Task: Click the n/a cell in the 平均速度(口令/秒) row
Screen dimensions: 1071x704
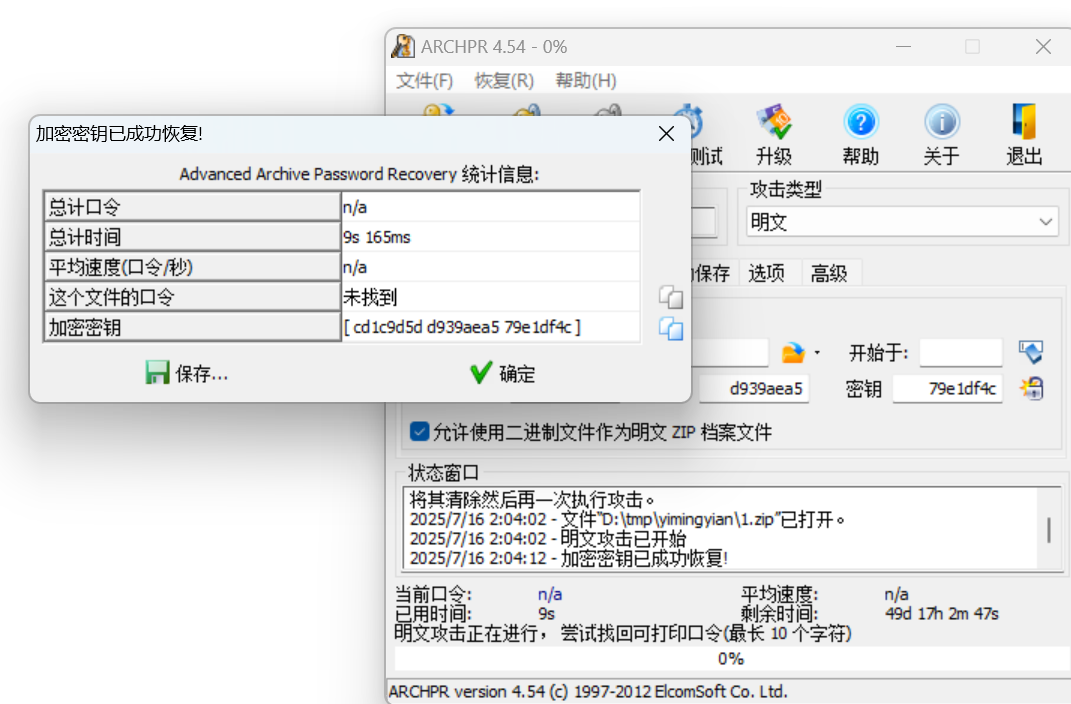Action: coord(490,267)
